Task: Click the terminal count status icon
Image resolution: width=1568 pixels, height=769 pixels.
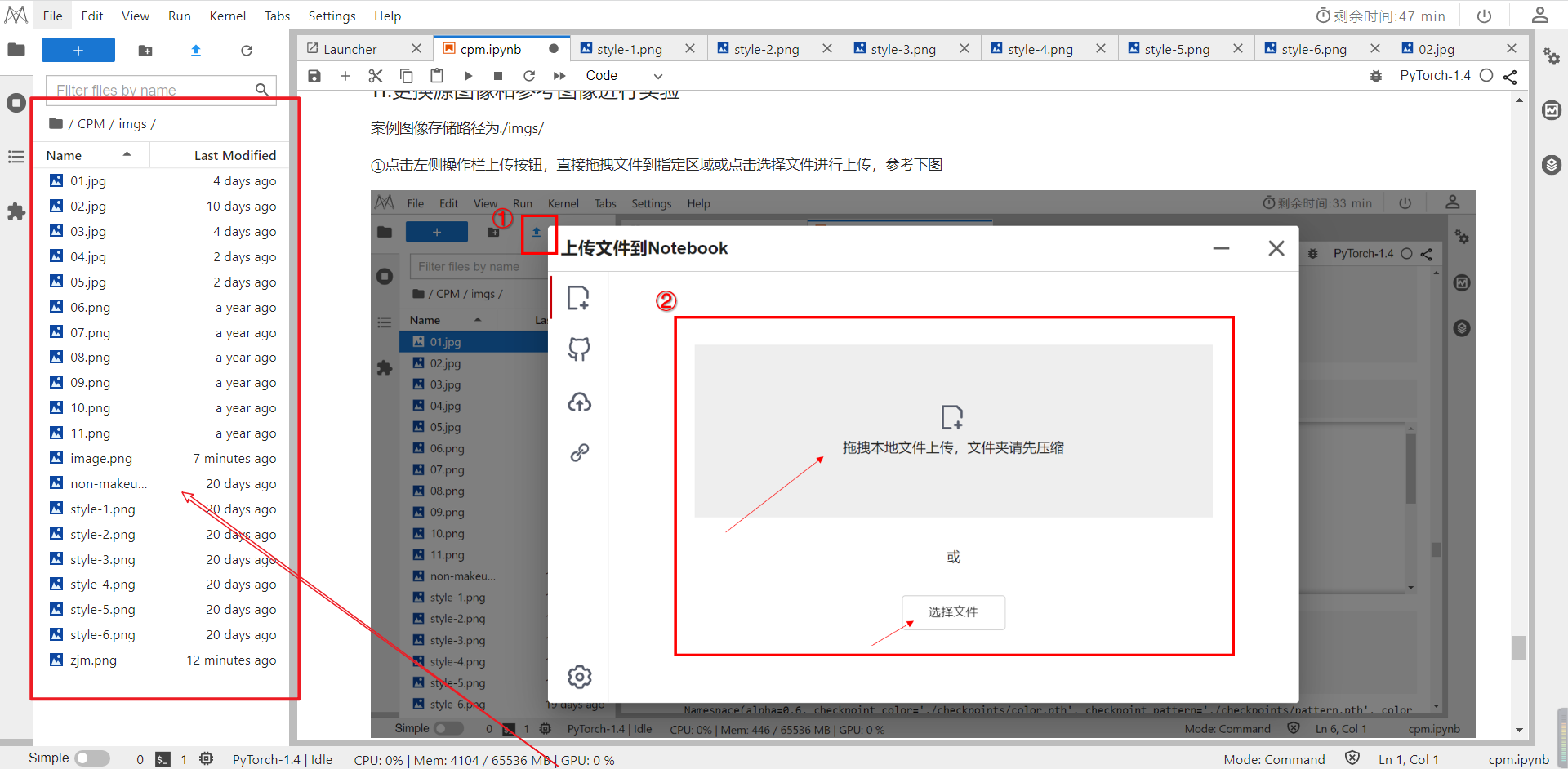Action: pyautogui.click(x=163, y=759)
